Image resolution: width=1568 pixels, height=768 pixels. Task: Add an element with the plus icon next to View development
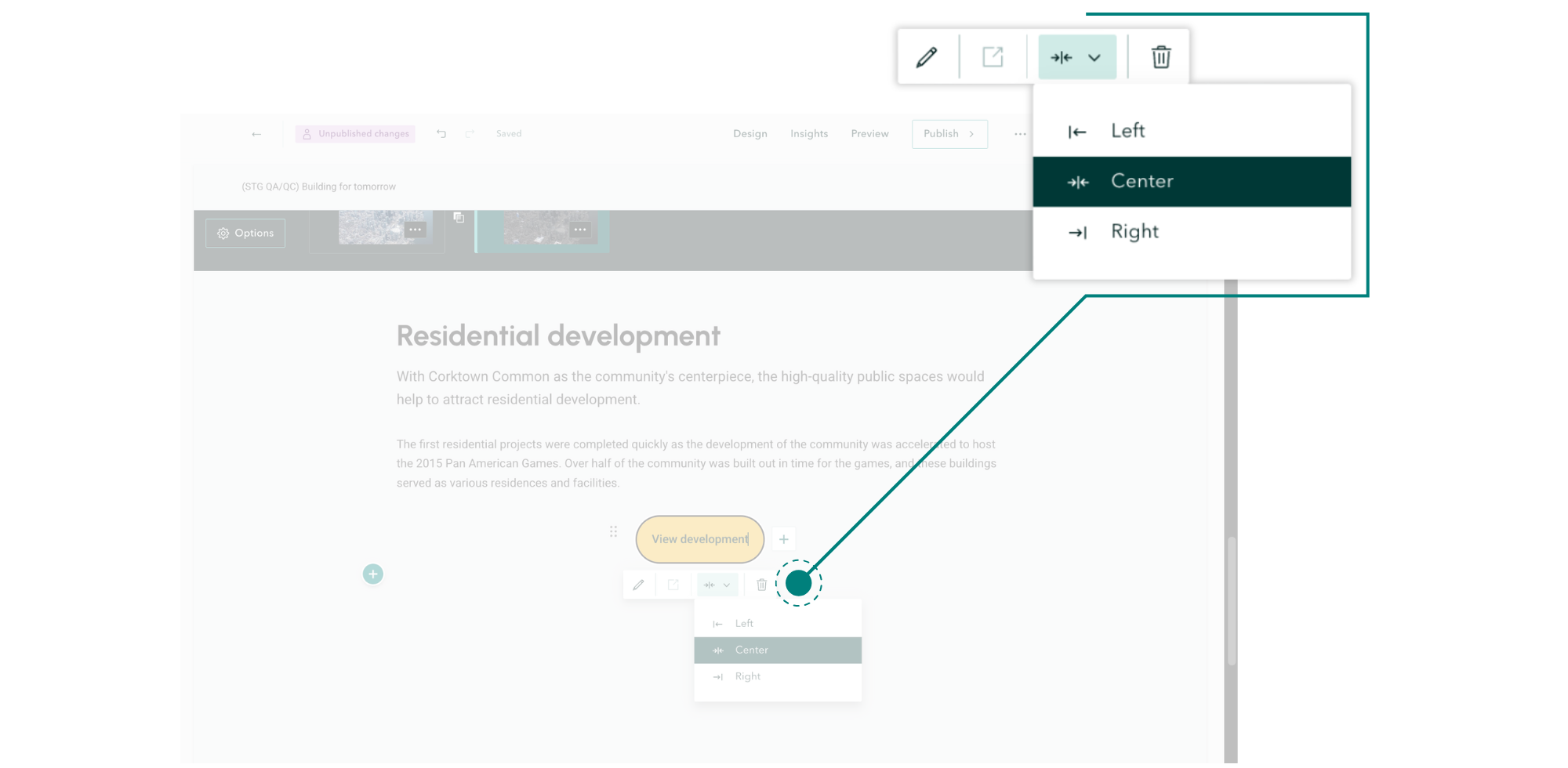[x=783, y=538]
